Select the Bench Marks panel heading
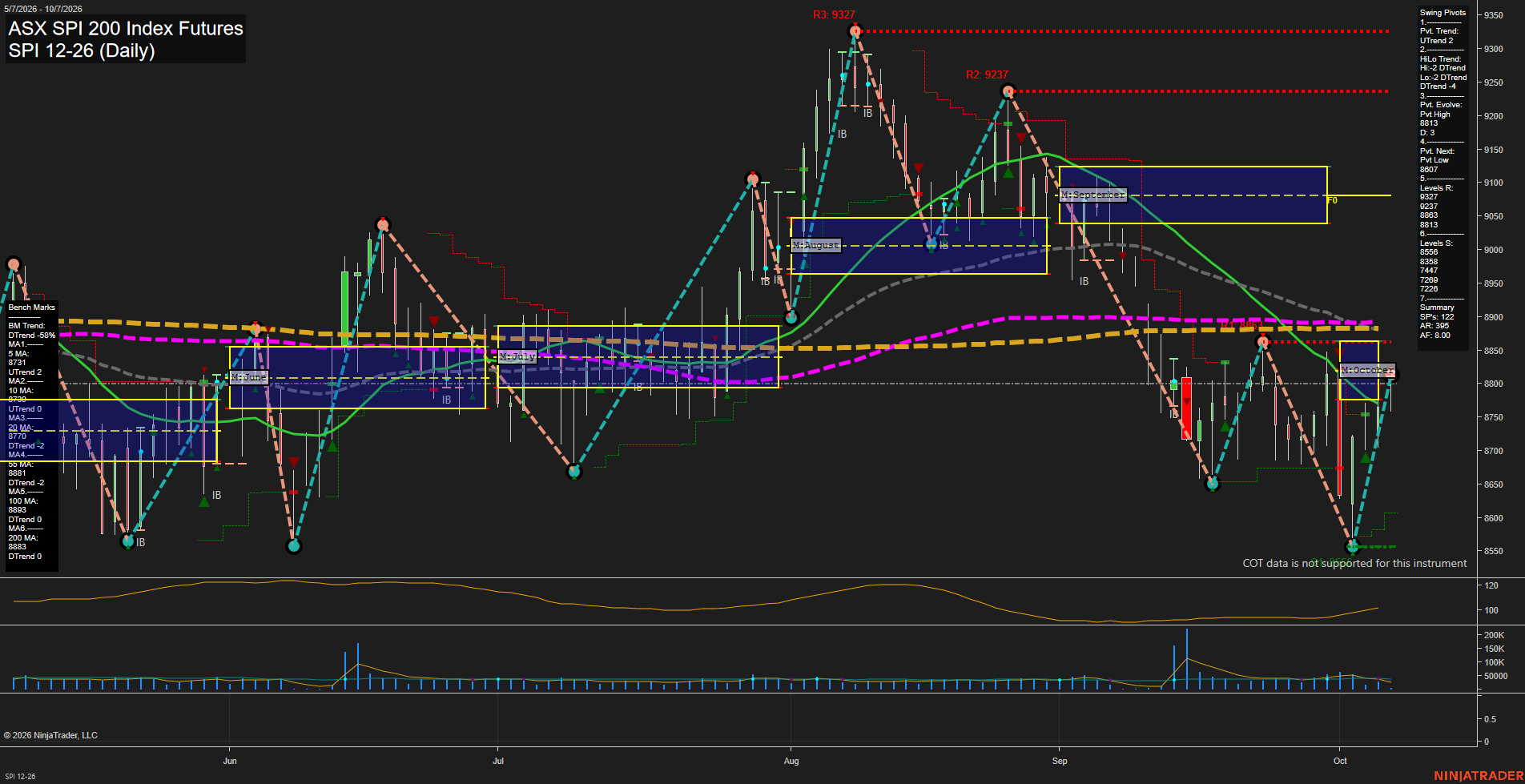 [32, 308]
